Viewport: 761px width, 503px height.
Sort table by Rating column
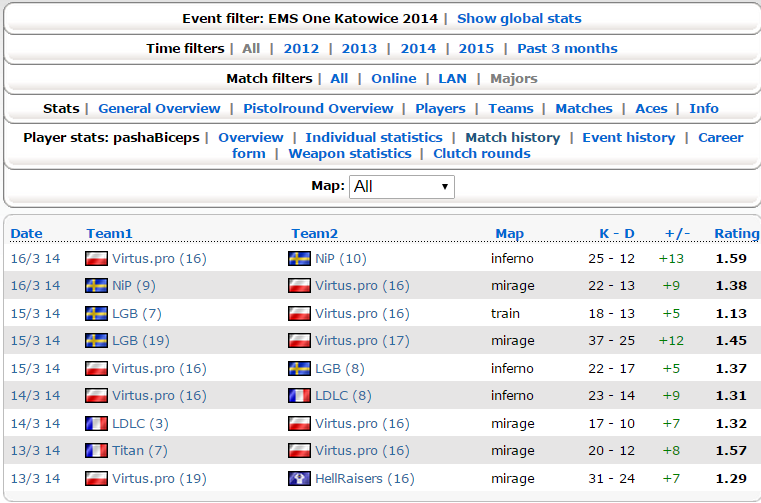click(737, 234)
